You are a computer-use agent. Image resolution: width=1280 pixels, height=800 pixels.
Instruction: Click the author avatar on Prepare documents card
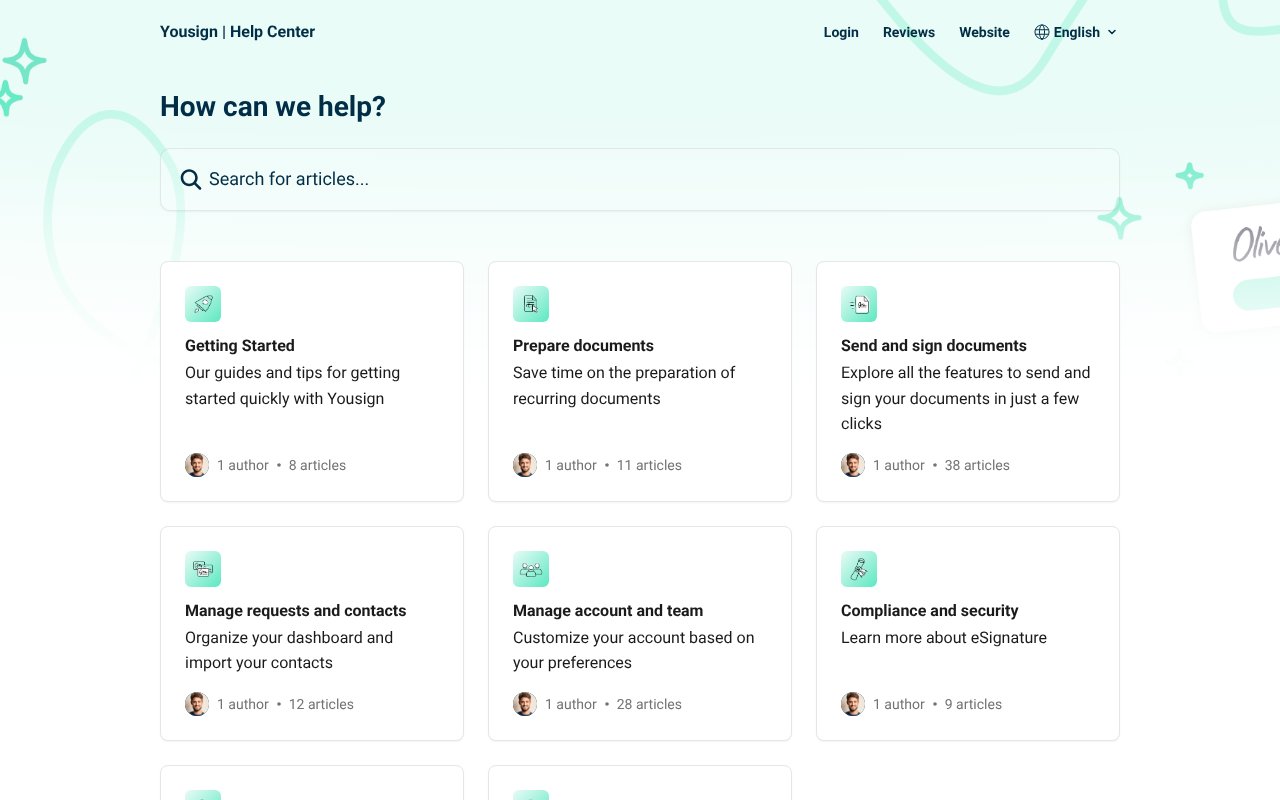pyautogui.click(x=525, y=465)
